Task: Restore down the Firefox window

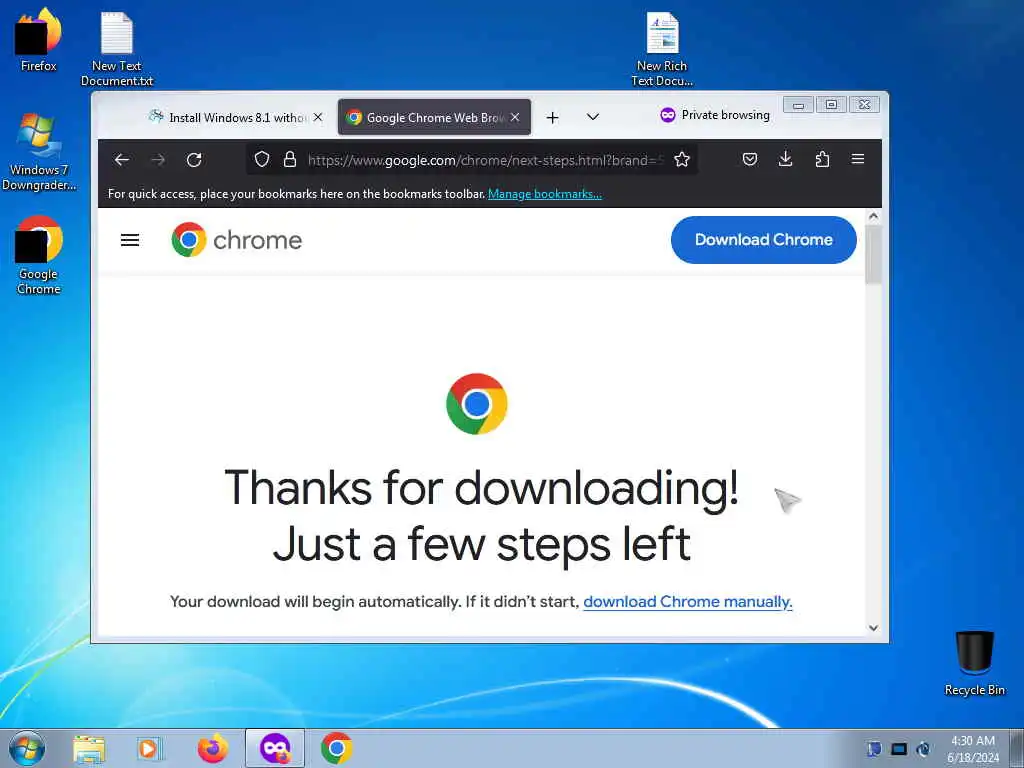Action: click(831, 104)
